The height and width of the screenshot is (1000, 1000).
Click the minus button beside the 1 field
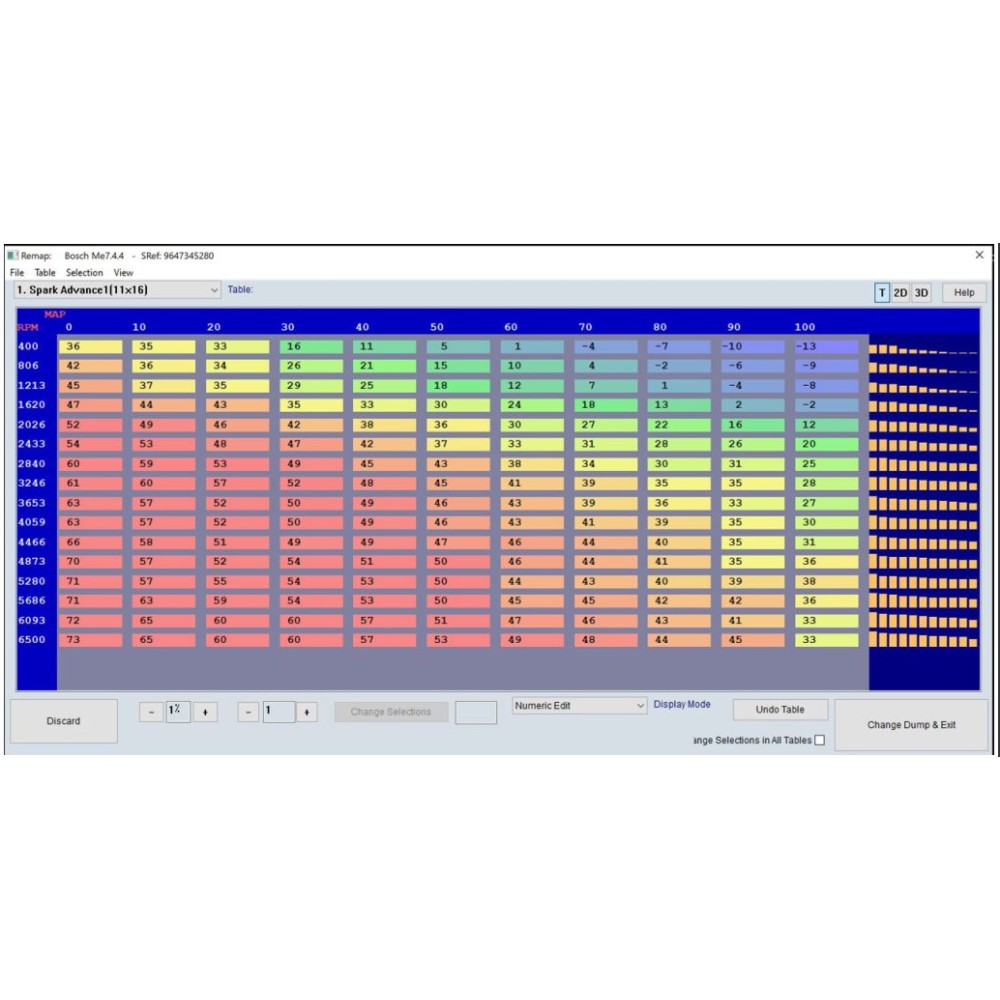[x=250, y=712]
